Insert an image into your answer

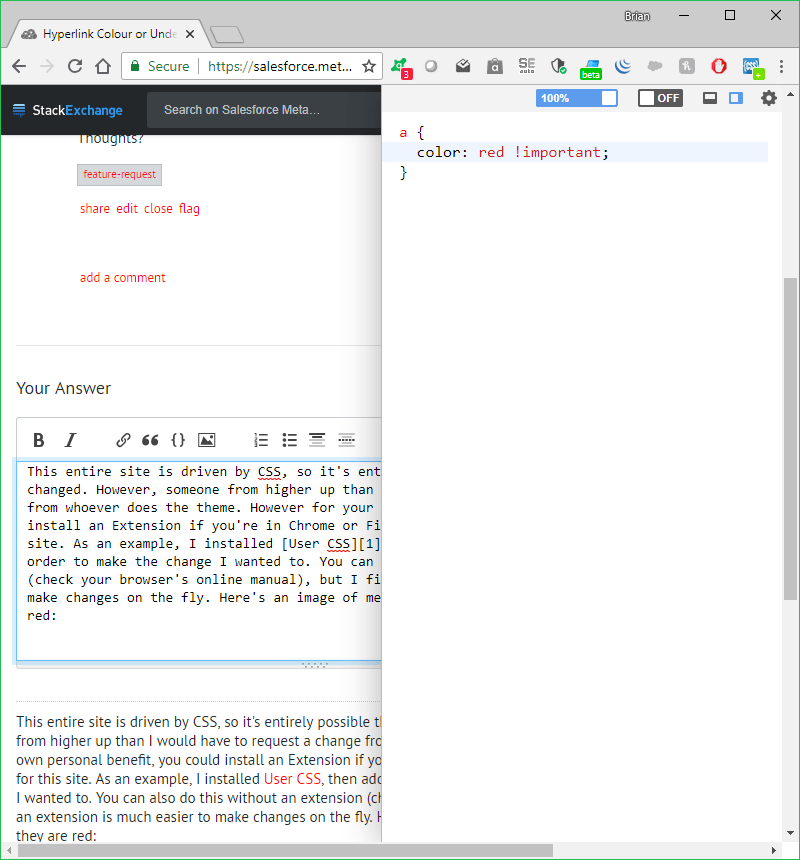pos(206,440)
